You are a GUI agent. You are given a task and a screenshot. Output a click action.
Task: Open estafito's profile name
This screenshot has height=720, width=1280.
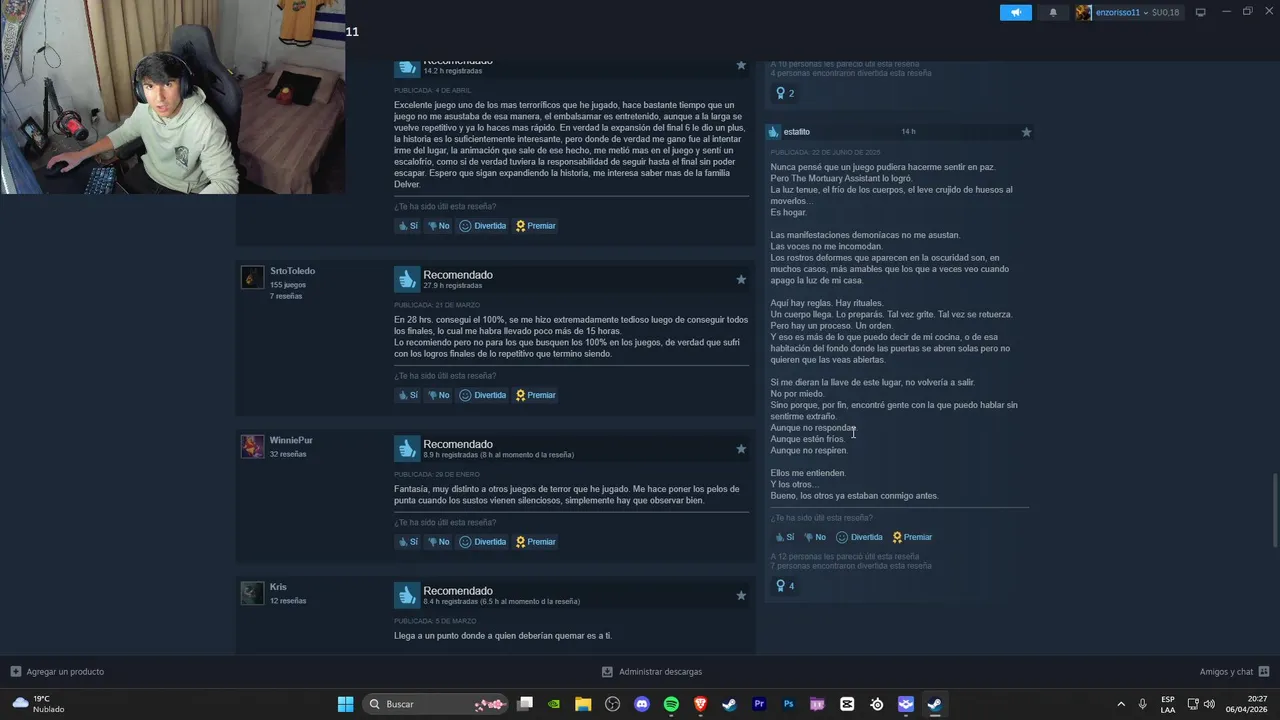(x=797, y=132)
